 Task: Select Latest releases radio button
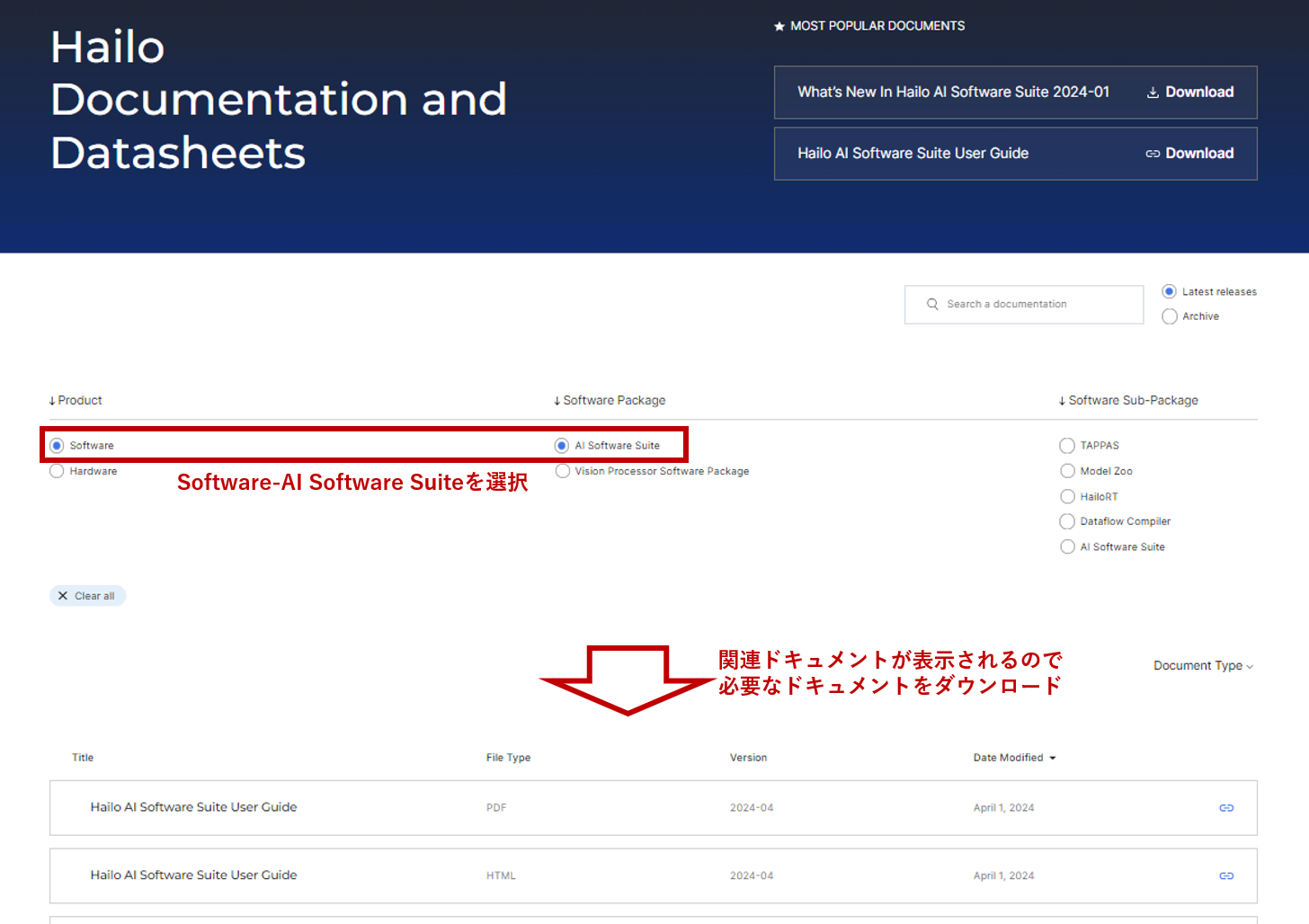pyautogui.click(x=1170, y=291)
